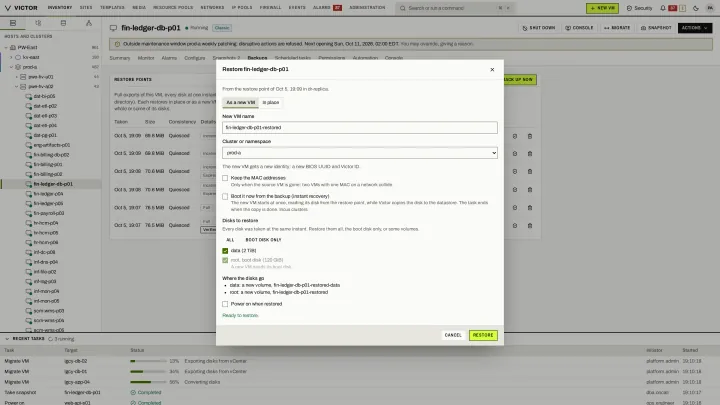
Task: Click restore icon for first Oct 5 19:09 row
Action: coord(515,136)
